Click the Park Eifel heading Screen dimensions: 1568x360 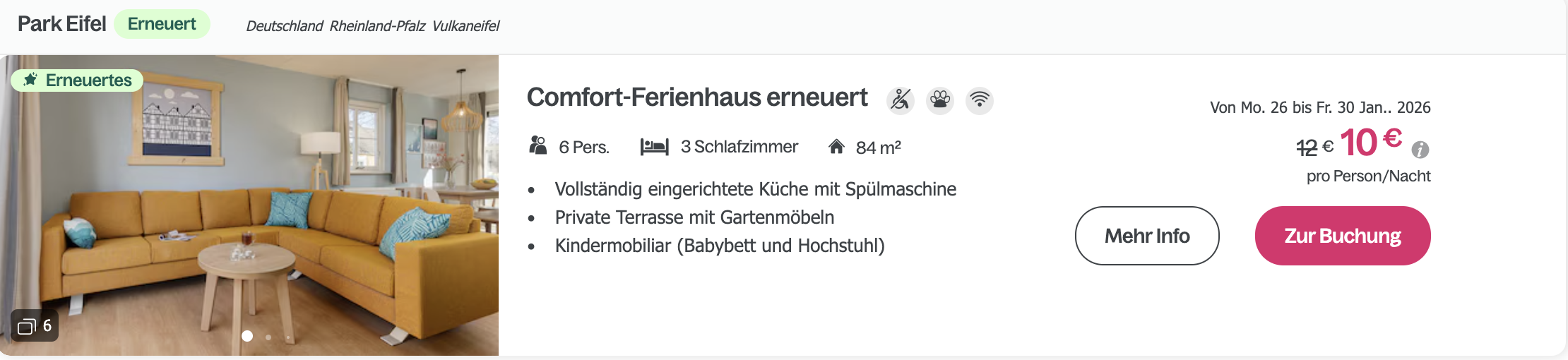[61, 24]
